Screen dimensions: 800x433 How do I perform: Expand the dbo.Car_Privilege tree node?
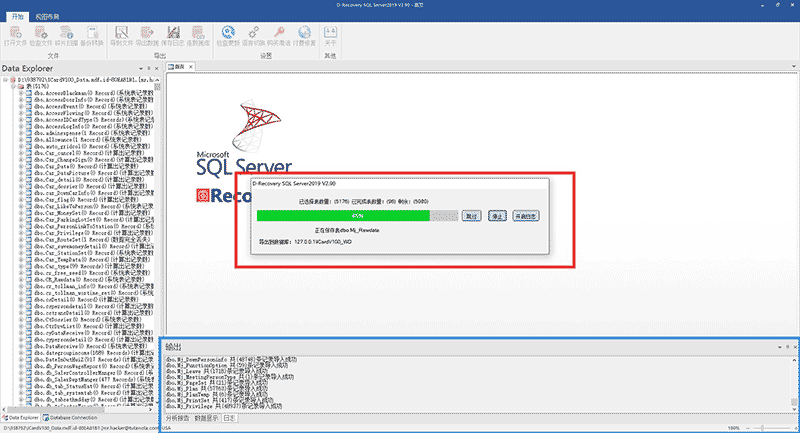click(21, 233)
